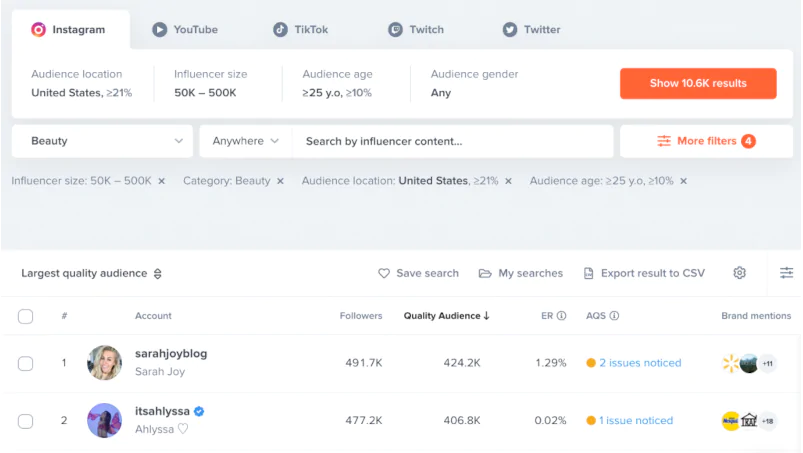This screenshot has height=453, width=803.
Task: Remove the Audience location filter chip
Action: click(508, 181)
